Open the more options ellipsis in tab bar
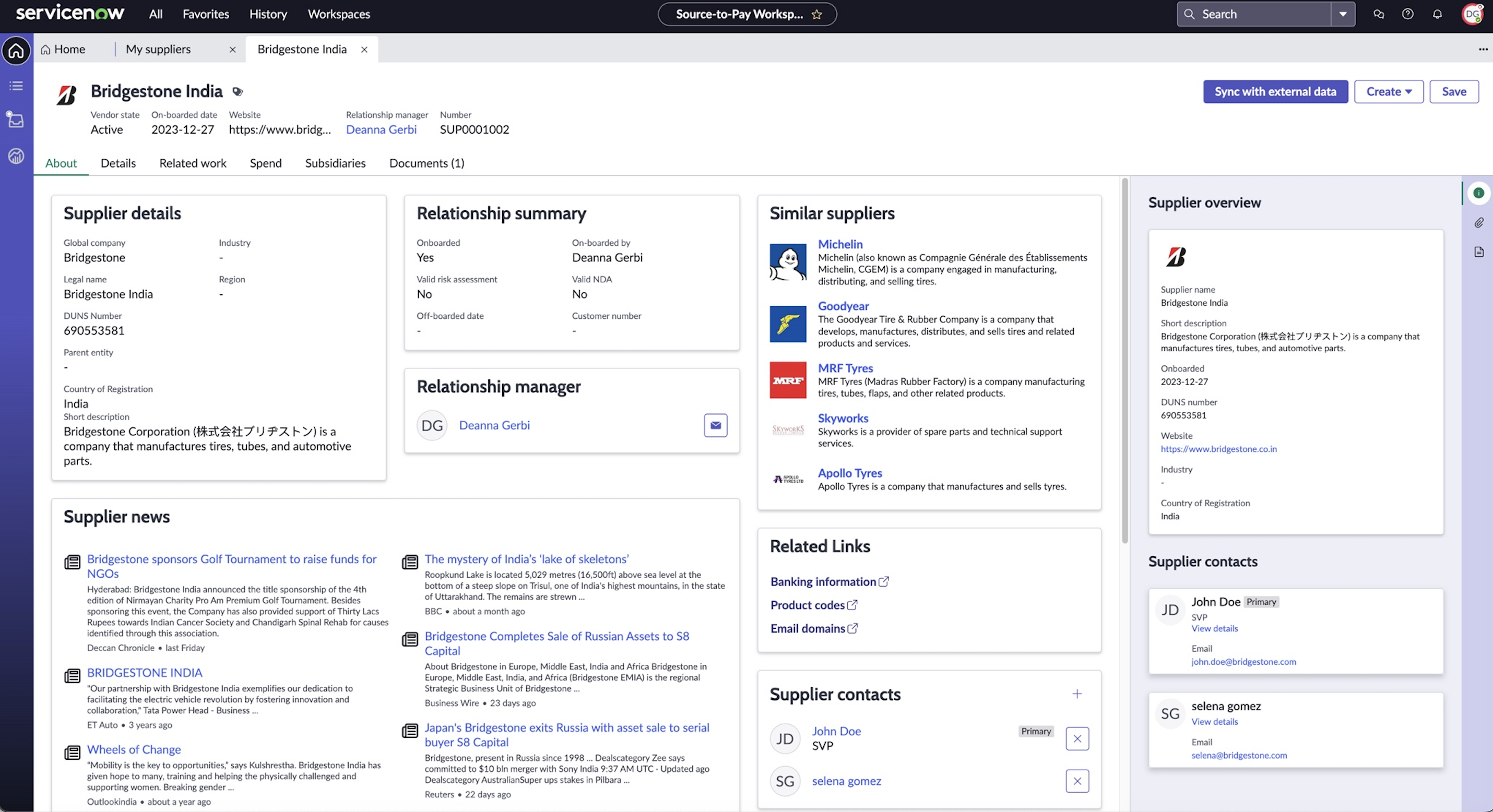Viewport: 1493px width, 812px height. point(1483,49)
